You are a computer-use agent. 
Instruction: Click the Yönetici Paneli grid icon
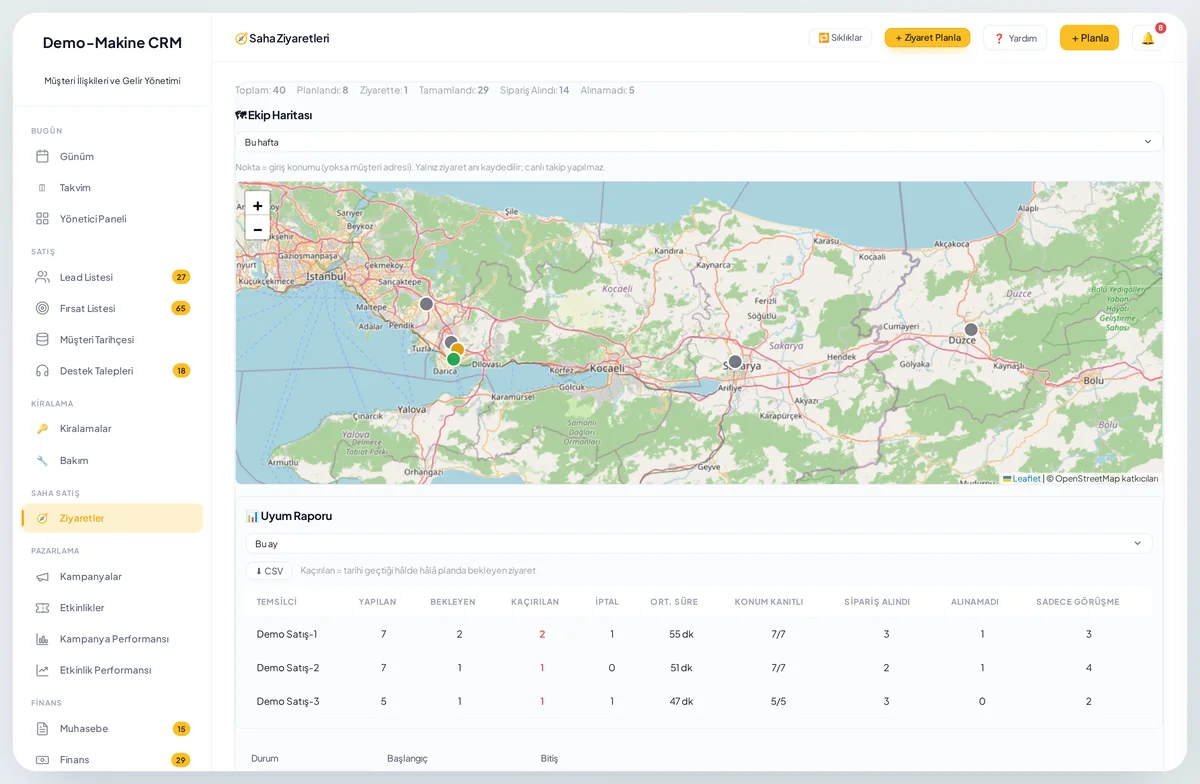[42, 218]
